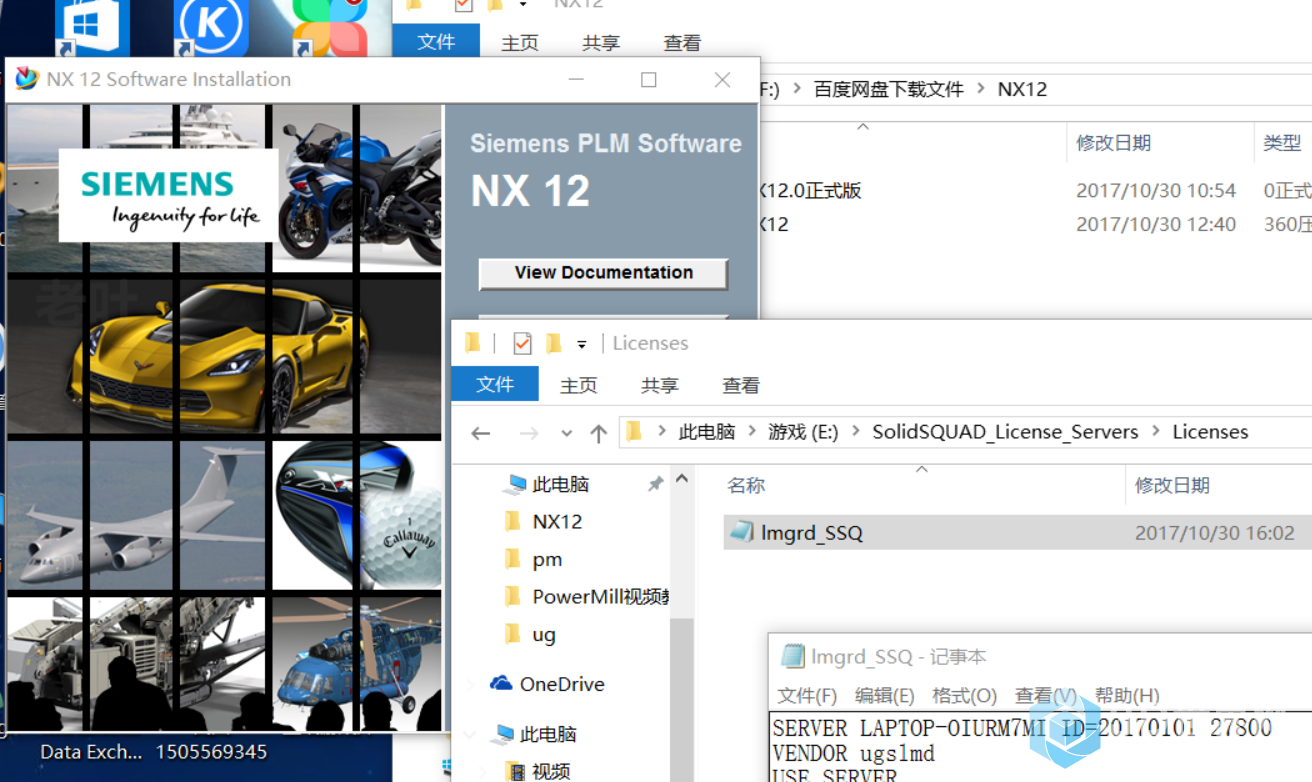The height and width of the screenshot is (782, 1312).
Task: Open 文件 tab in NX12 explorer window
Action: (436, 42)
